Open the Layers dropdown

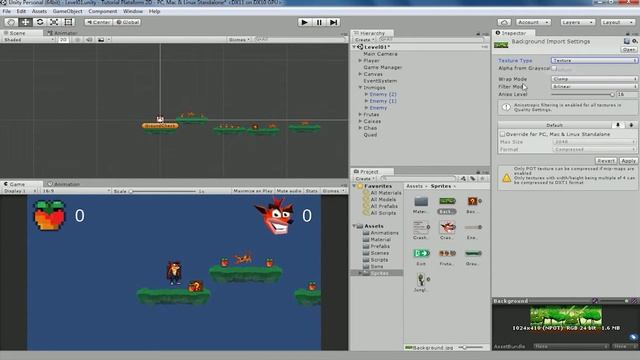[577, 22]
